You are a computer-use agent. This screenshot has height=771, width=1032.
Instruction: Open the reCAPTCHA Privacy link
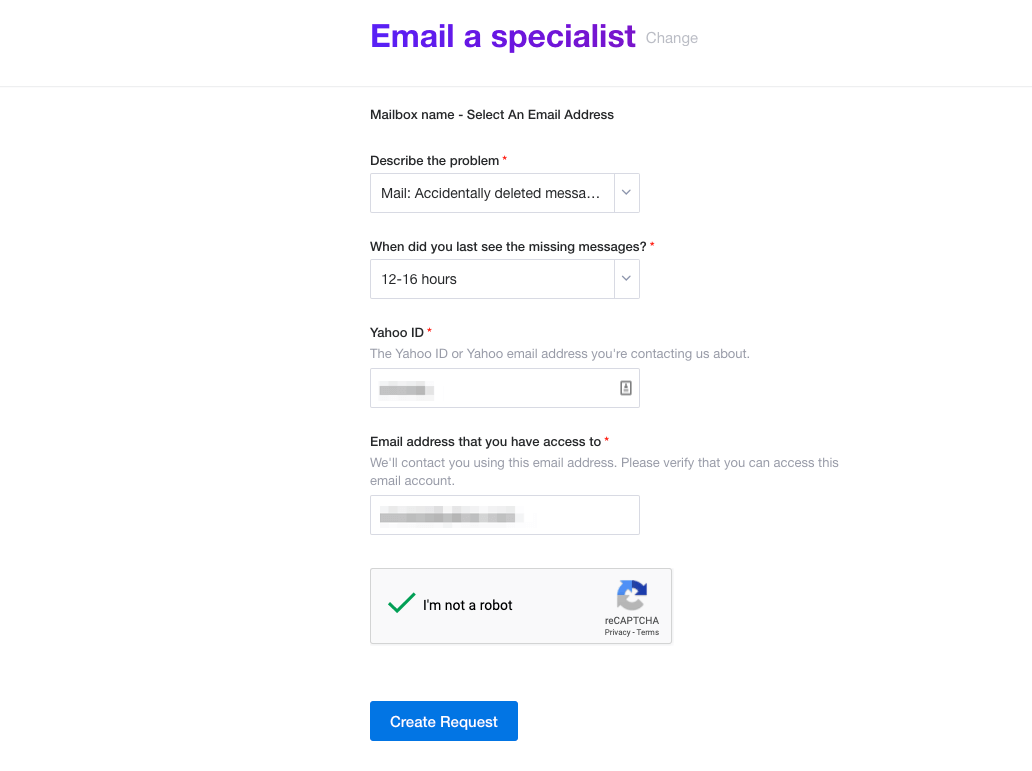(x=617, y=633)
